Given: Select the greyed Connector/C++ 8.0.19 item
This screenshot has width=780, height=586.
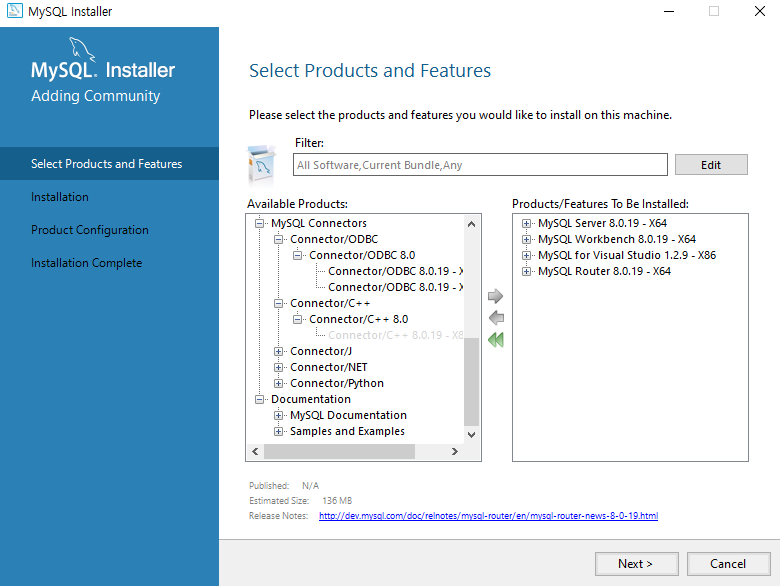Looking at the screenshot, I should (x=395, y=335).
